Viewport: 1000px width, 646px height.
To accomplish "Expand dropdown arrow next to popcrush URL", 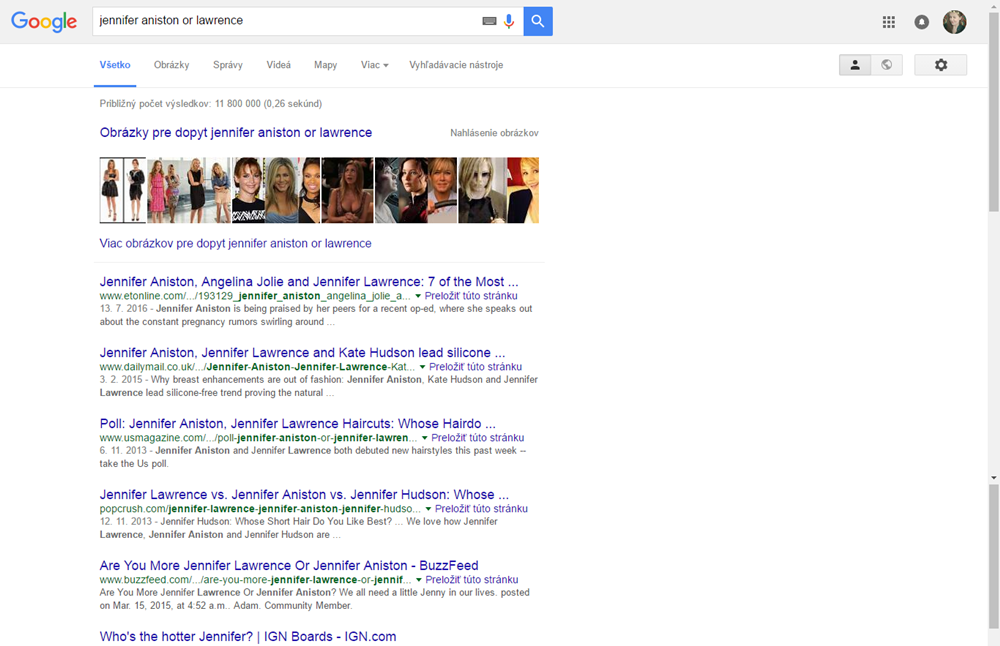I will pyautogui.click(x=429, y=508).
